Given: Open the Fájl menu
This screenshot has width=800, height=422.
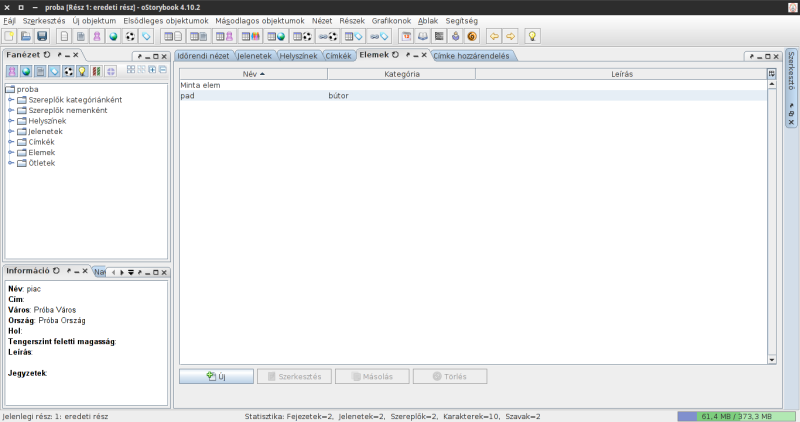Looking at the screenshot, I should 9,21.
